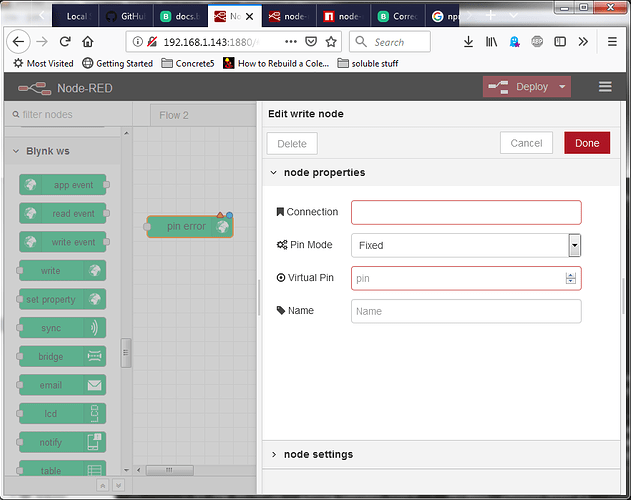631x500 pixels.
Task: Switch to the Google np browser tab
Action: [x=443, y=16]
